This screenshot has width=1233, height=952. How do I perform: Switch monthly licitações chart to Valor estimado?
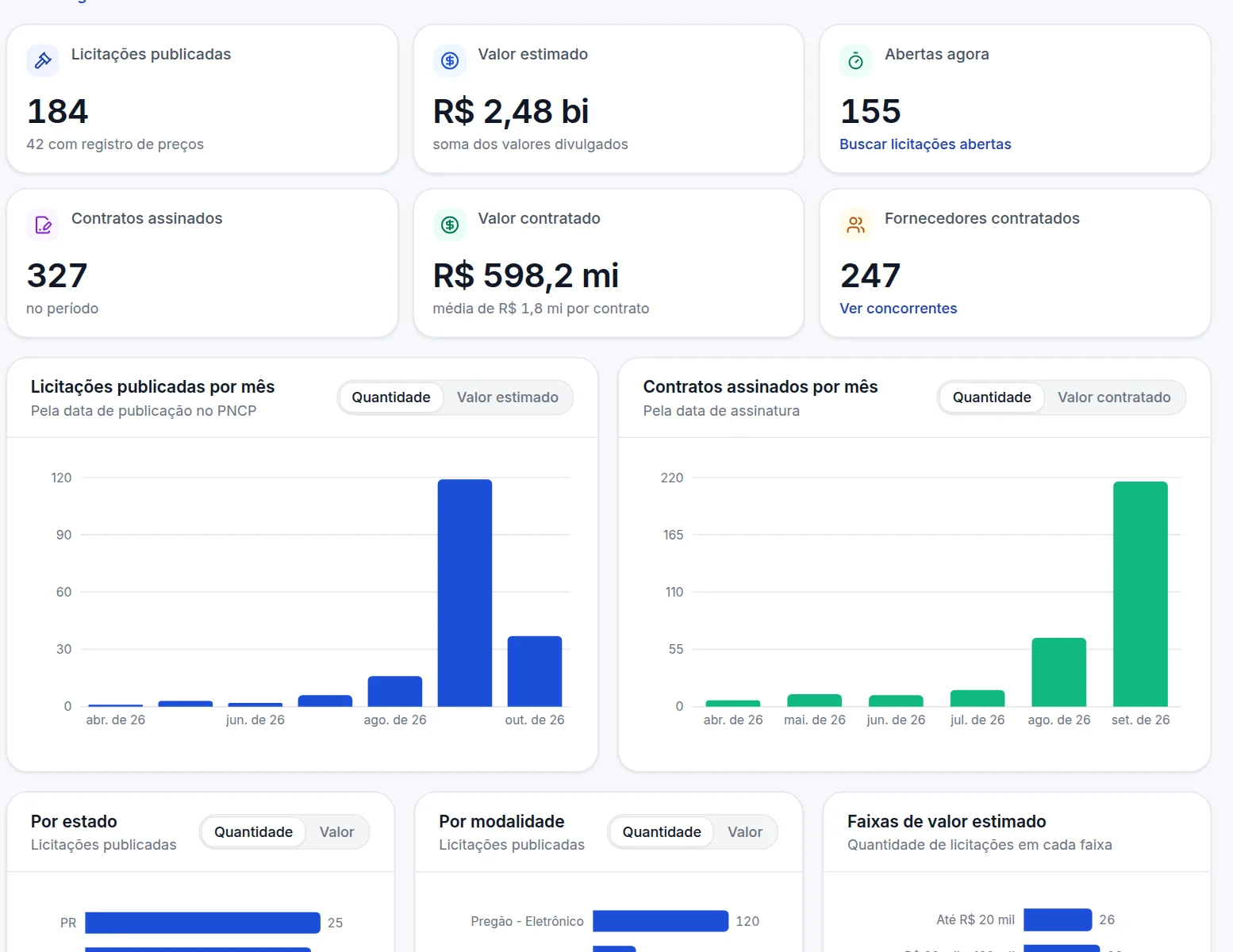coord(508,397)
